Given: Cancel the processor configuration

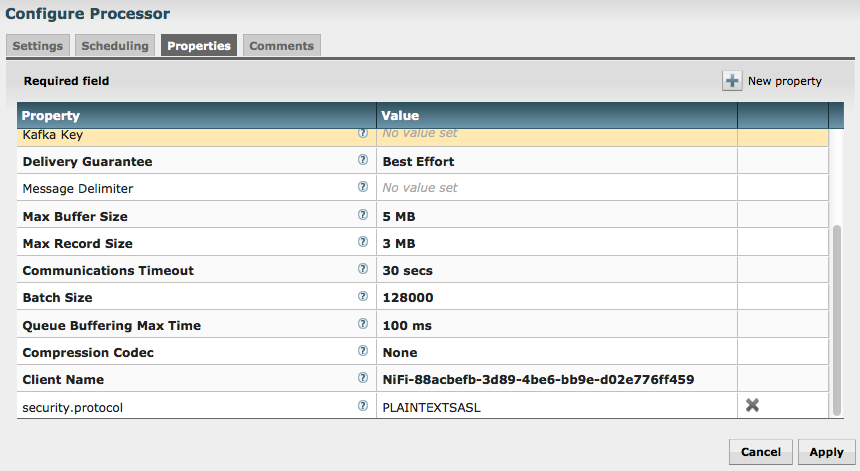Looking at the screenshot, I should (x=761, y=452).
